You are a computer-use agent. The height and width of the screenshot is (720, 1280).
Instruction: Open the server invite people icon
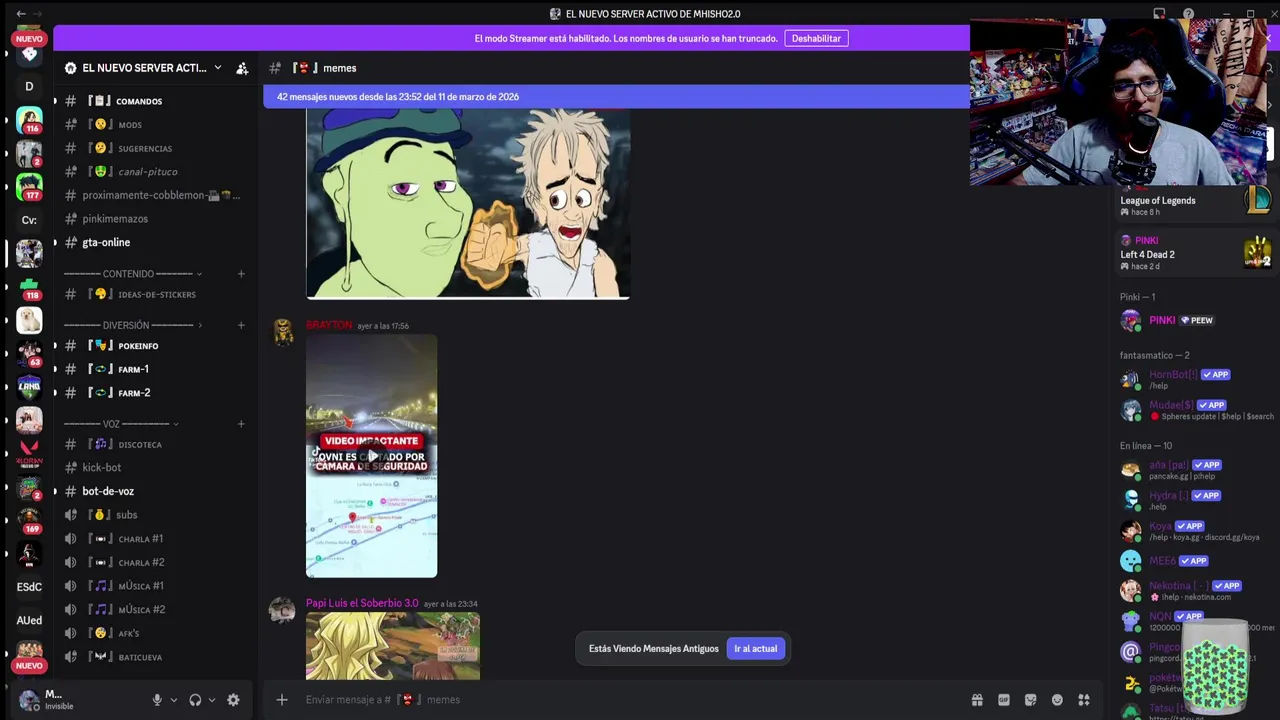pyautogui.click(x=242, y=68)
